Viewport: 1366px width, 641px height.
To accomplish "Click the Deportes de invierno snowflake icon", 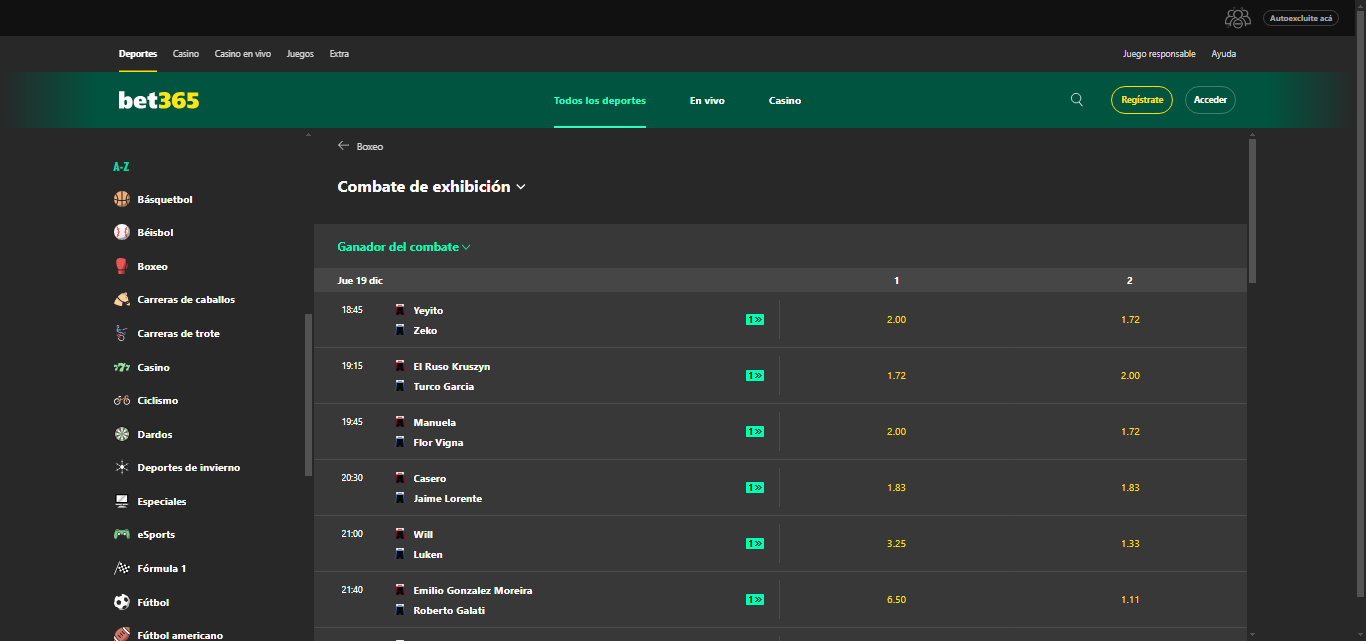I will 122,467.
